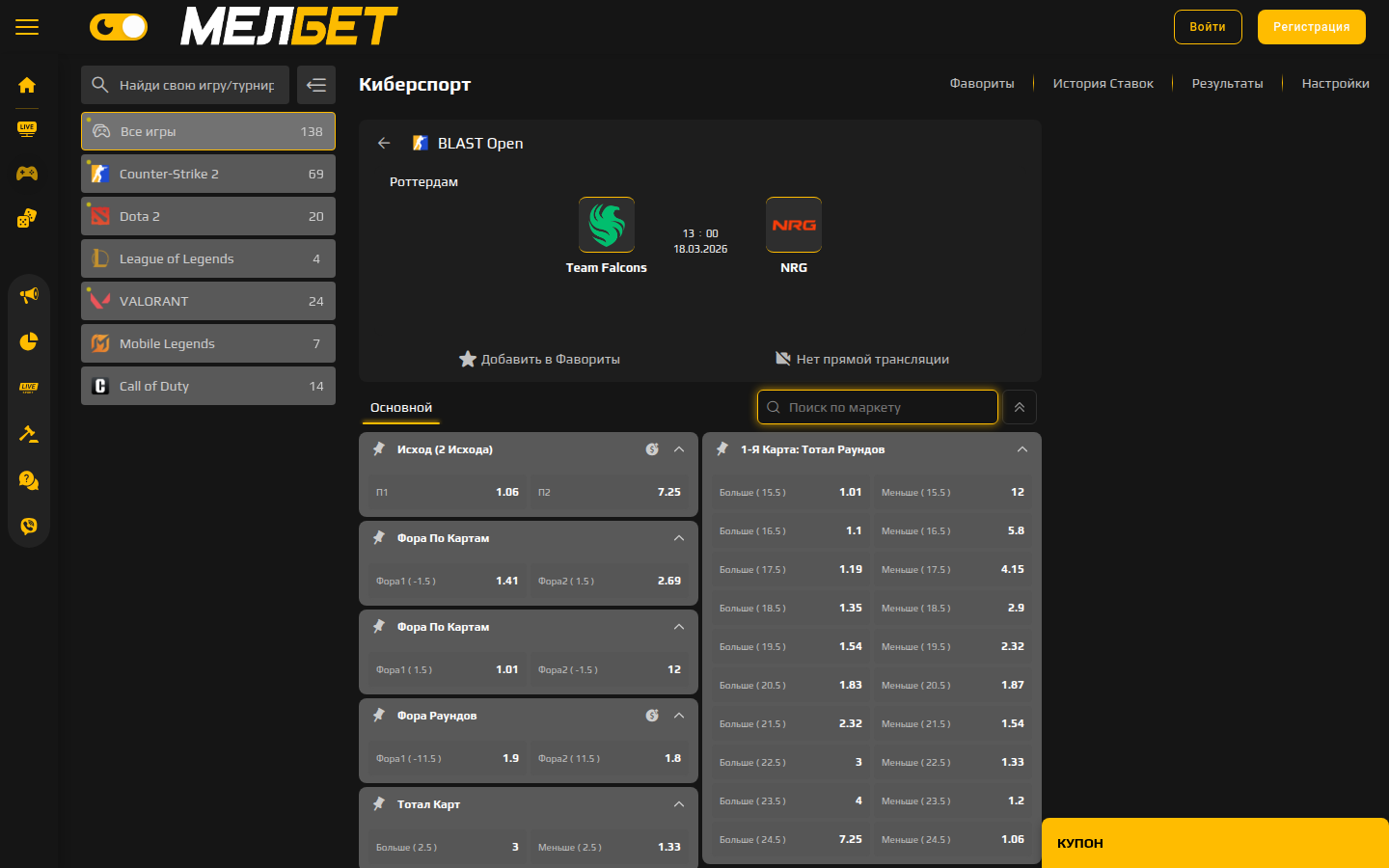Switch to the Результаты tab
This screenshot has width=1389, height=868.
tap(1227, 84)
